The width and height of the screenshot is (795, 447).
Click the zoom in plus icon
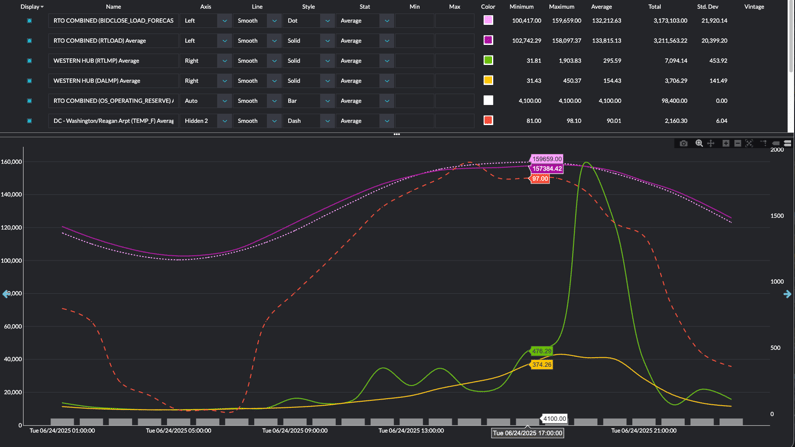coord(726,143)
